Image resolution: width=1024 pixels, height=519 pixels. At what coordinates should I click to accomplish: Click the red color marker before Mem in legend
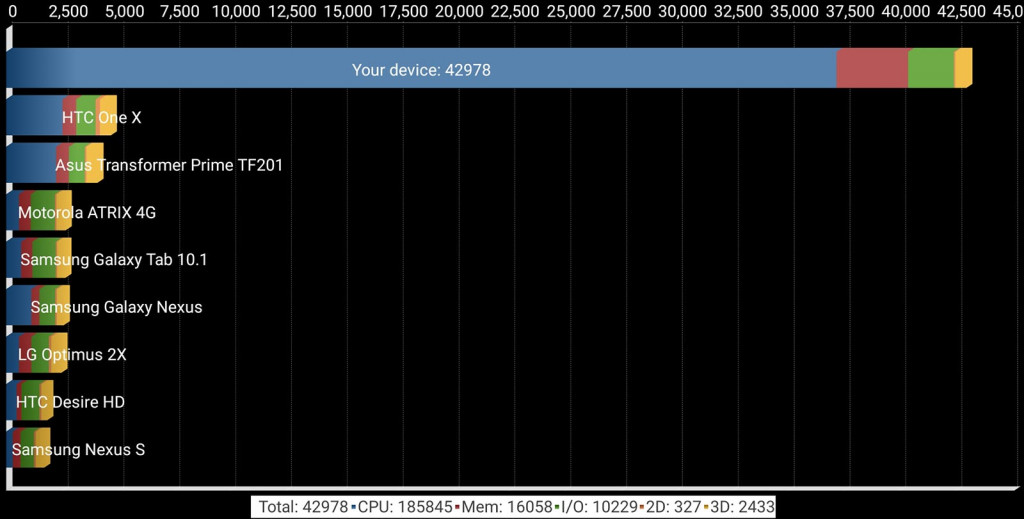[457, 507]
